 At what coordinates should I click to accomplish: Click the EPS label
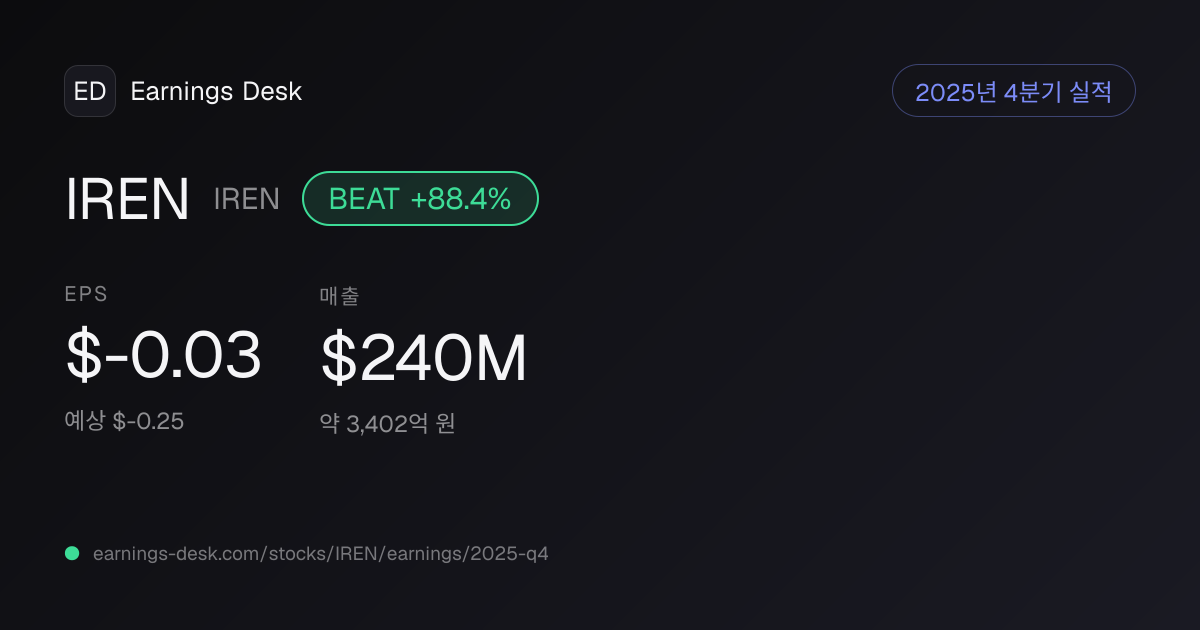coord(86,294)
